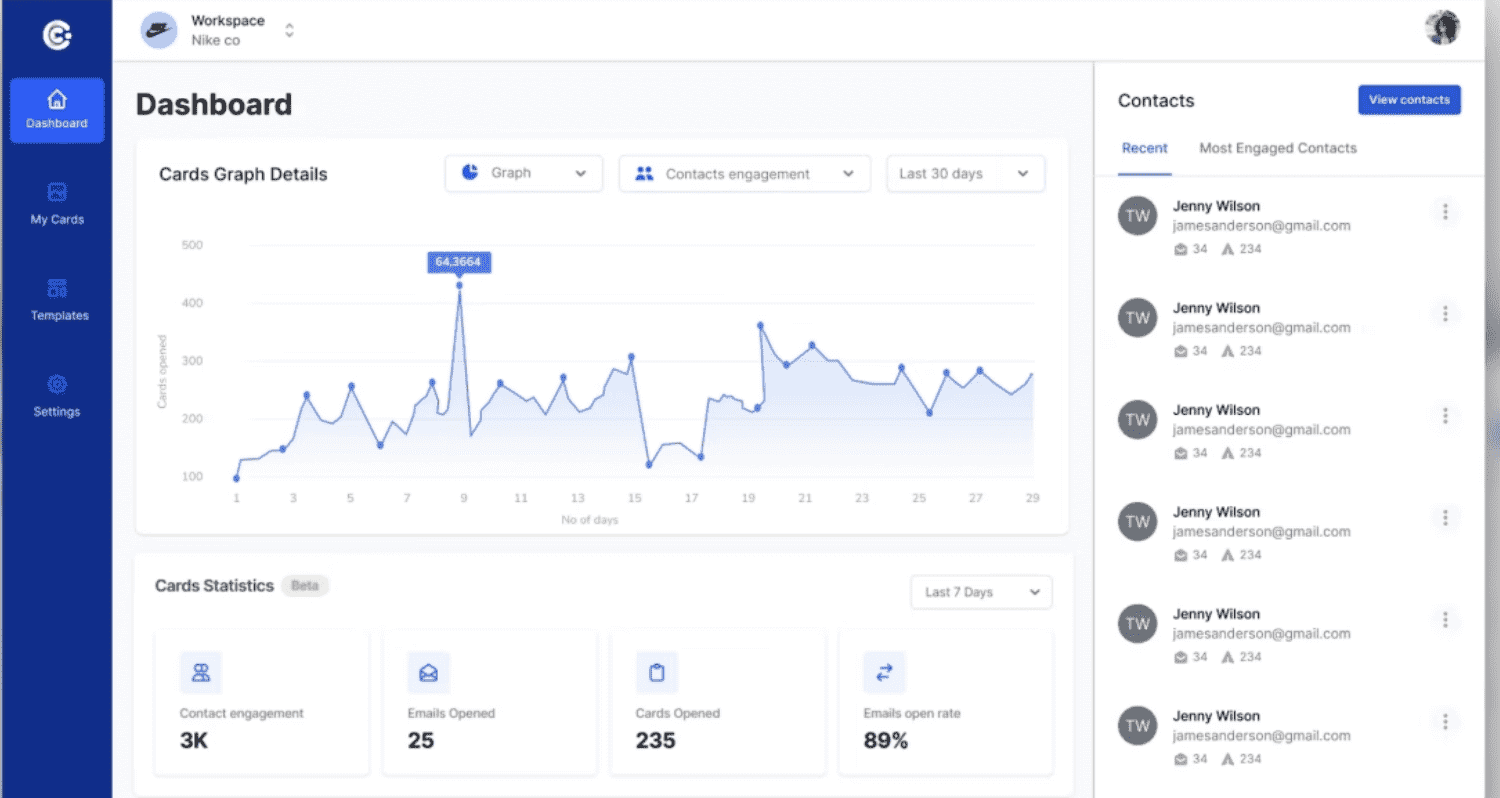Select the Dashboard item in sidebar
This screenshot has width=1500, height=798.
[x=57, y=110]
